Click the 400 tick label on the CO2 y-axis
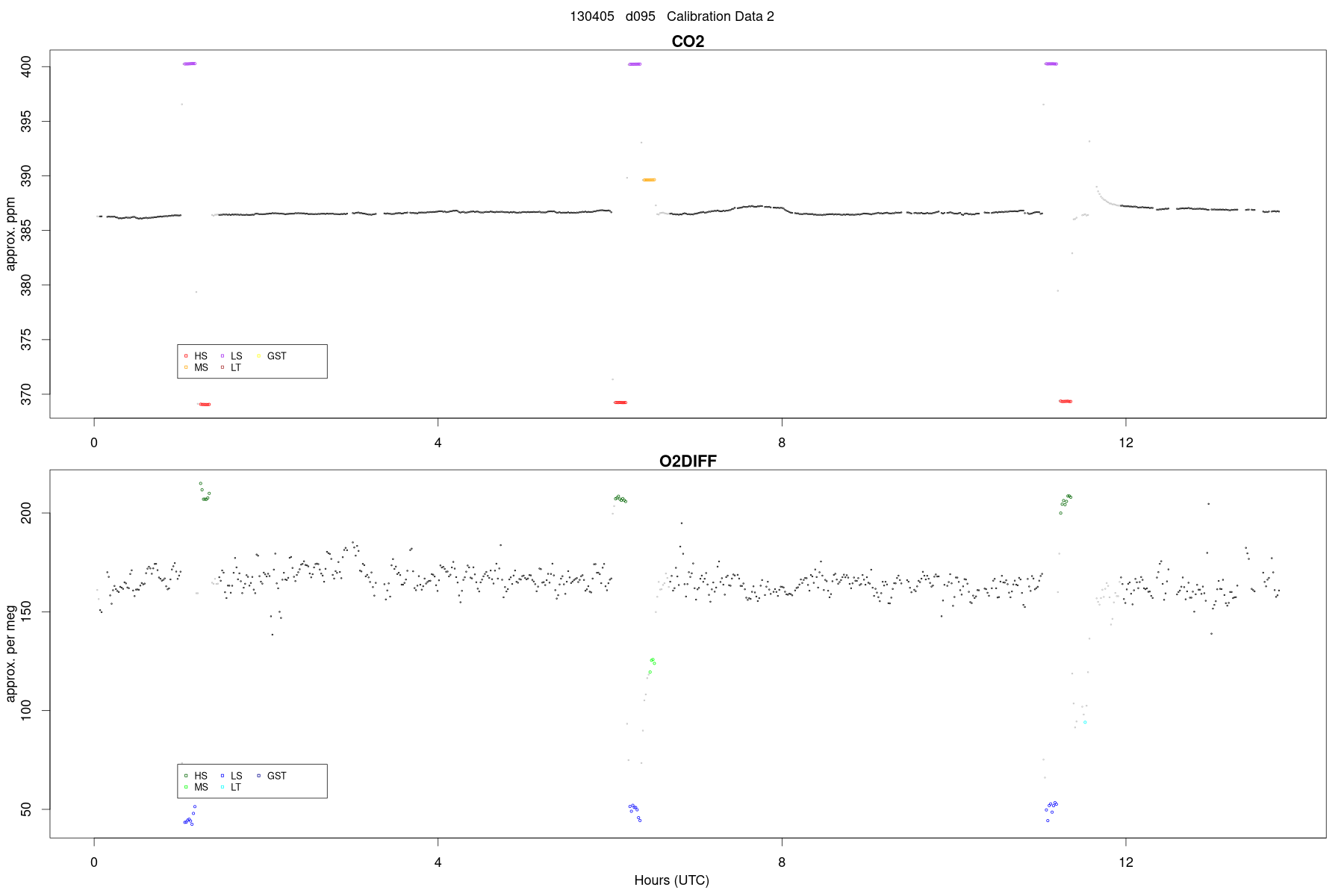 tap(26, 66)
